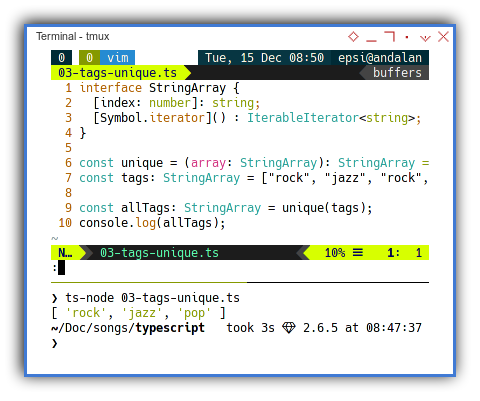Viewport: 480px width, 401px height.
Task: Click the N… normal mode indicator
Action: 65,253
